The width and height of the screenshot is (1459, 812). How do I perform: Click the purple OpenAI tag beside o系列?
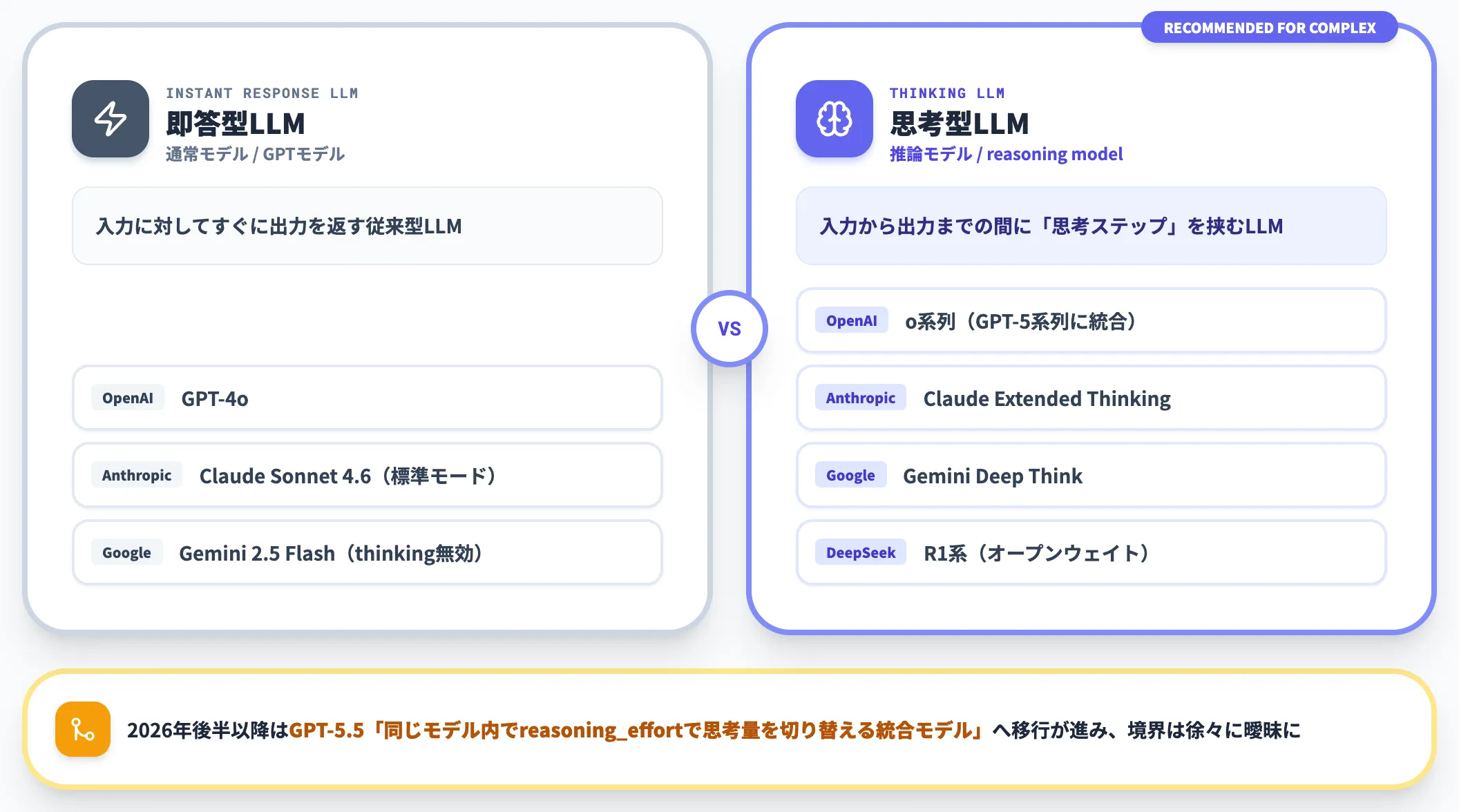point(852,320)
